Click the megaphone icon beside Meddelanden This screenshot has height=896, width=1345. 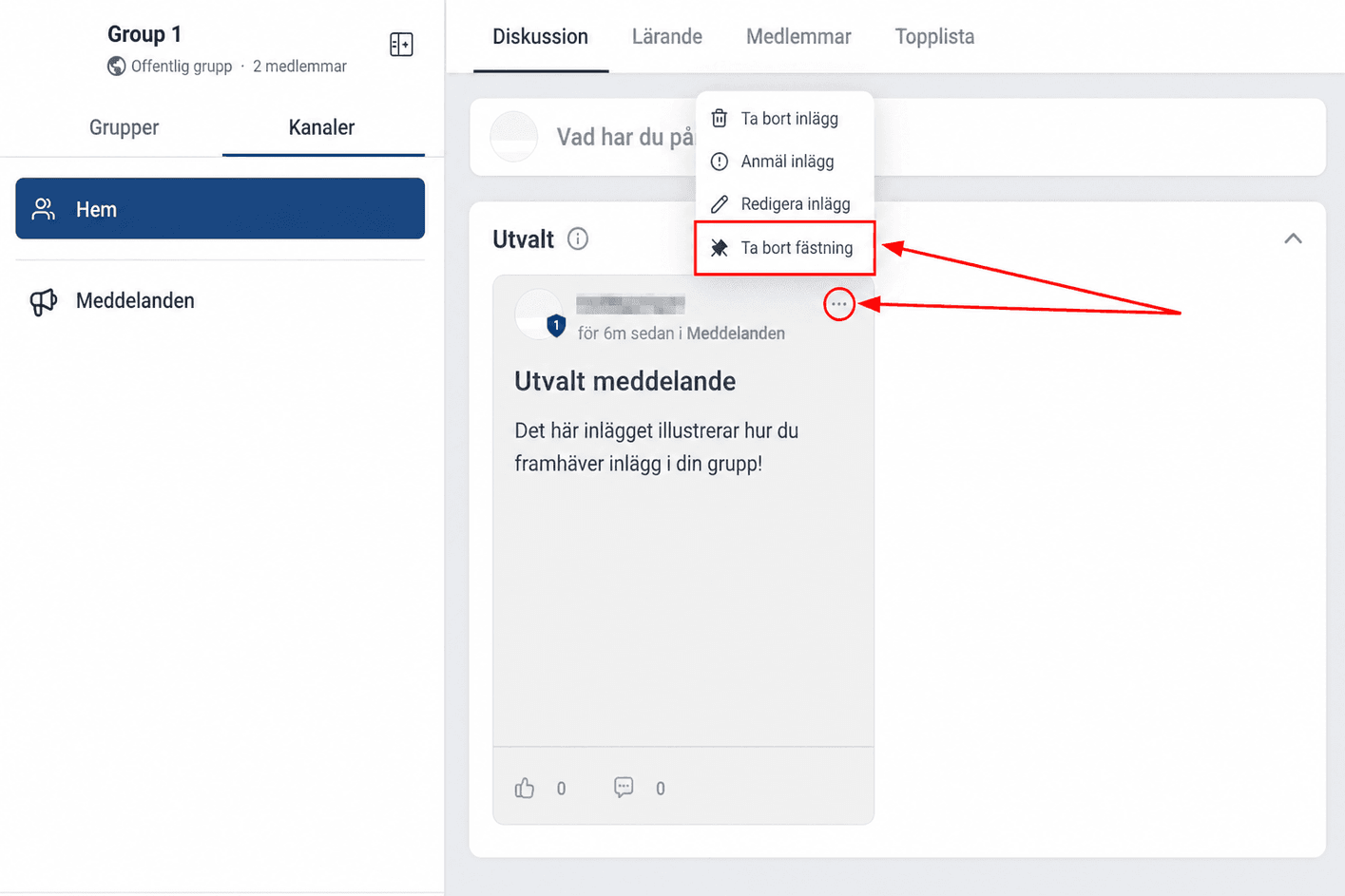pyautogui.click(x=44, y=301)
